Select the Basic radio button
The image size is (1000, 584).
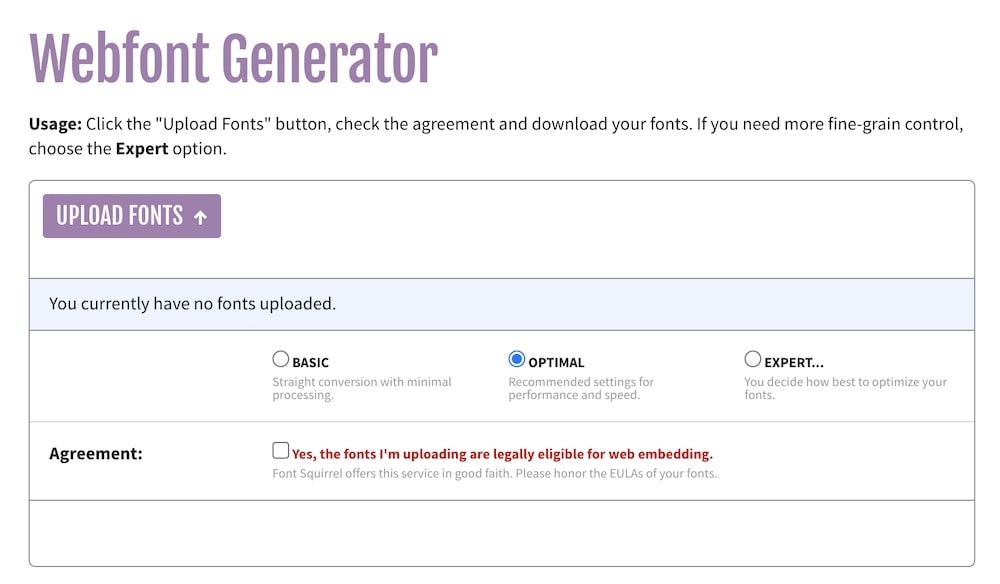pos(281,360)
